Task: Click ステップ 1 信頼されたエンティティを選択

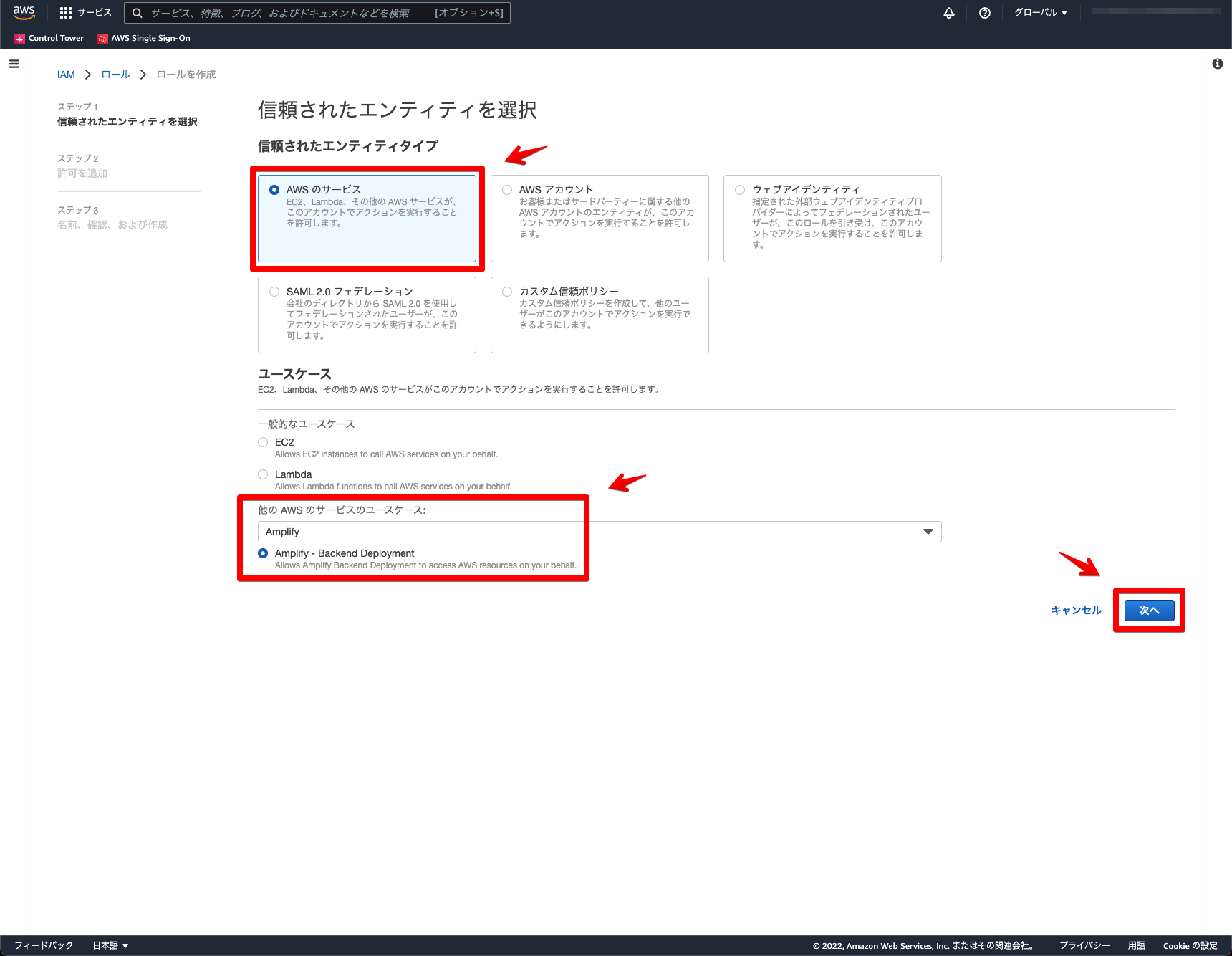Action: tap(127, 115)
